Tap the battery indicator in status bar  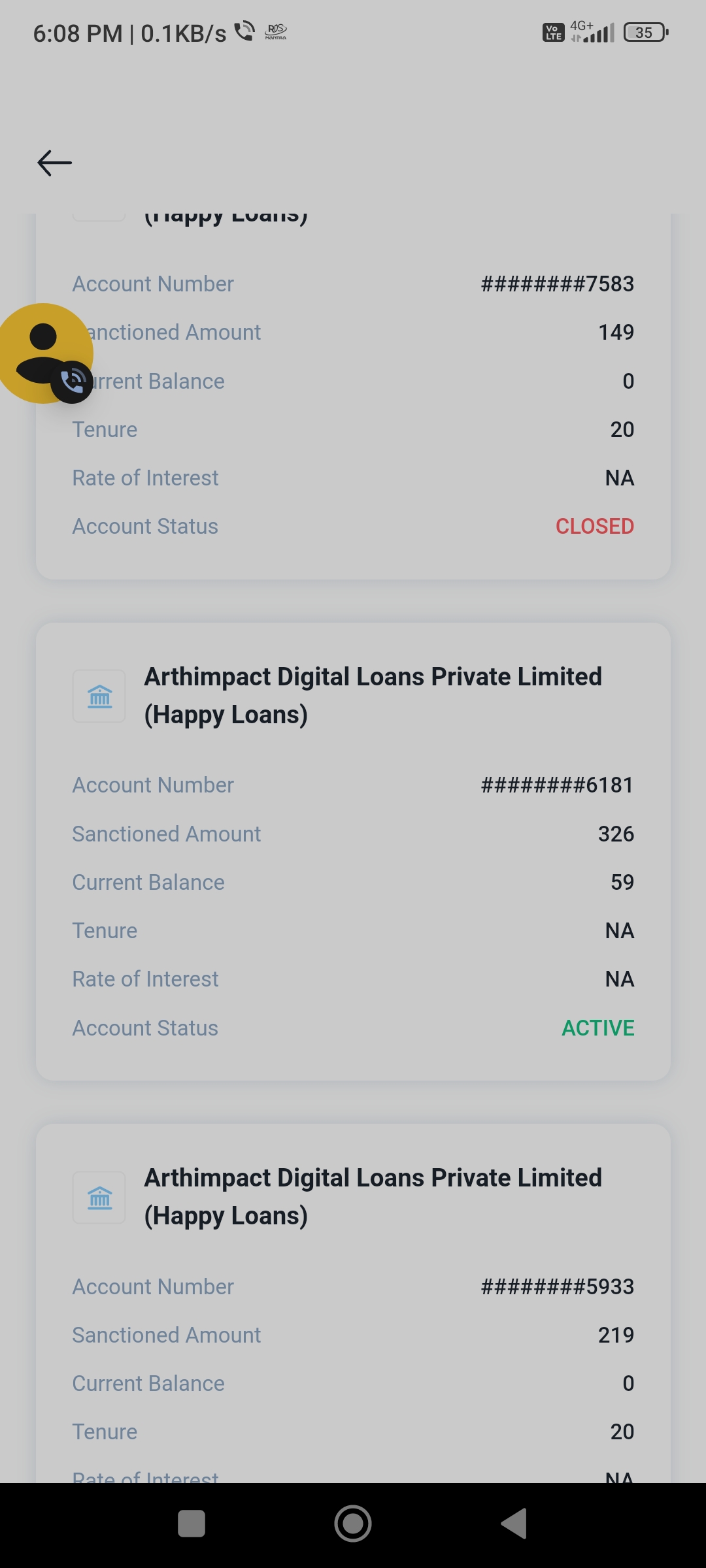coord(645,32)
